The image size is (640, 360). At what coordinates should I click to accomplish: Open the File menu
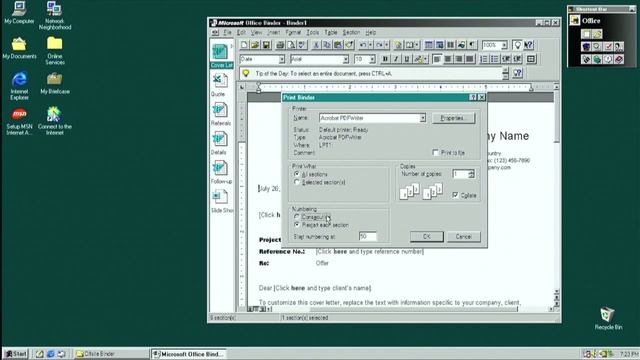(x=227, y=32)
